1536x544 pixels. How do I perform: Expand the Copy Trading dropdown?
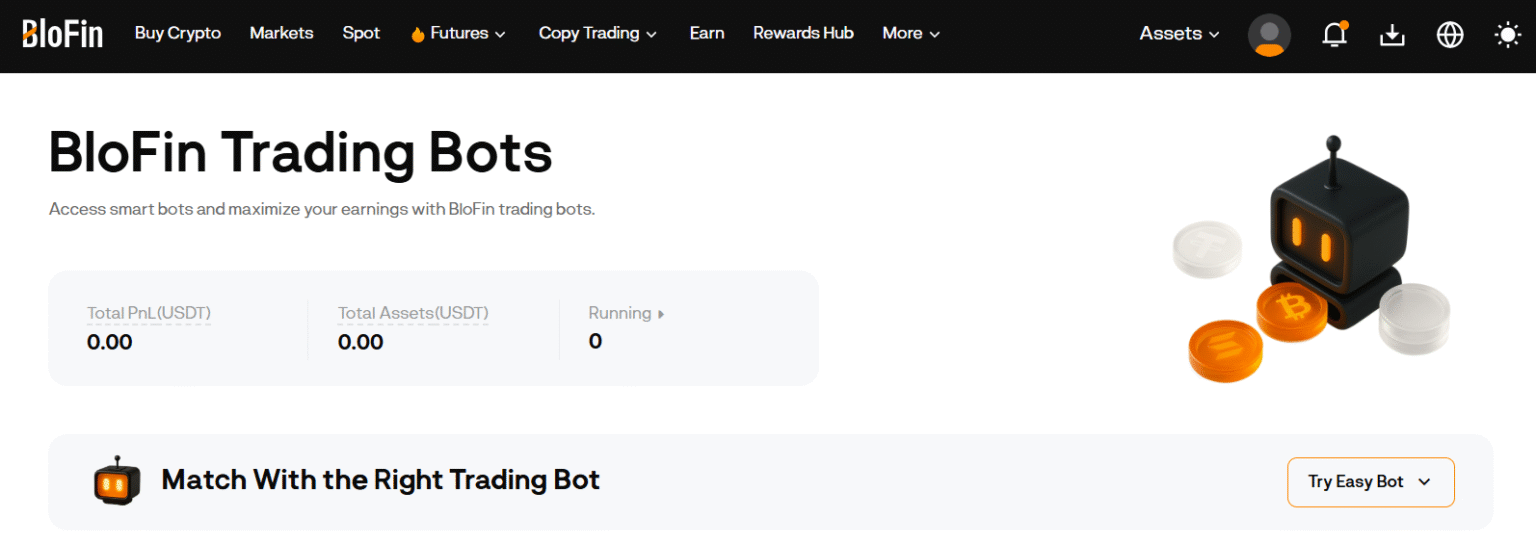pos(597,34)
